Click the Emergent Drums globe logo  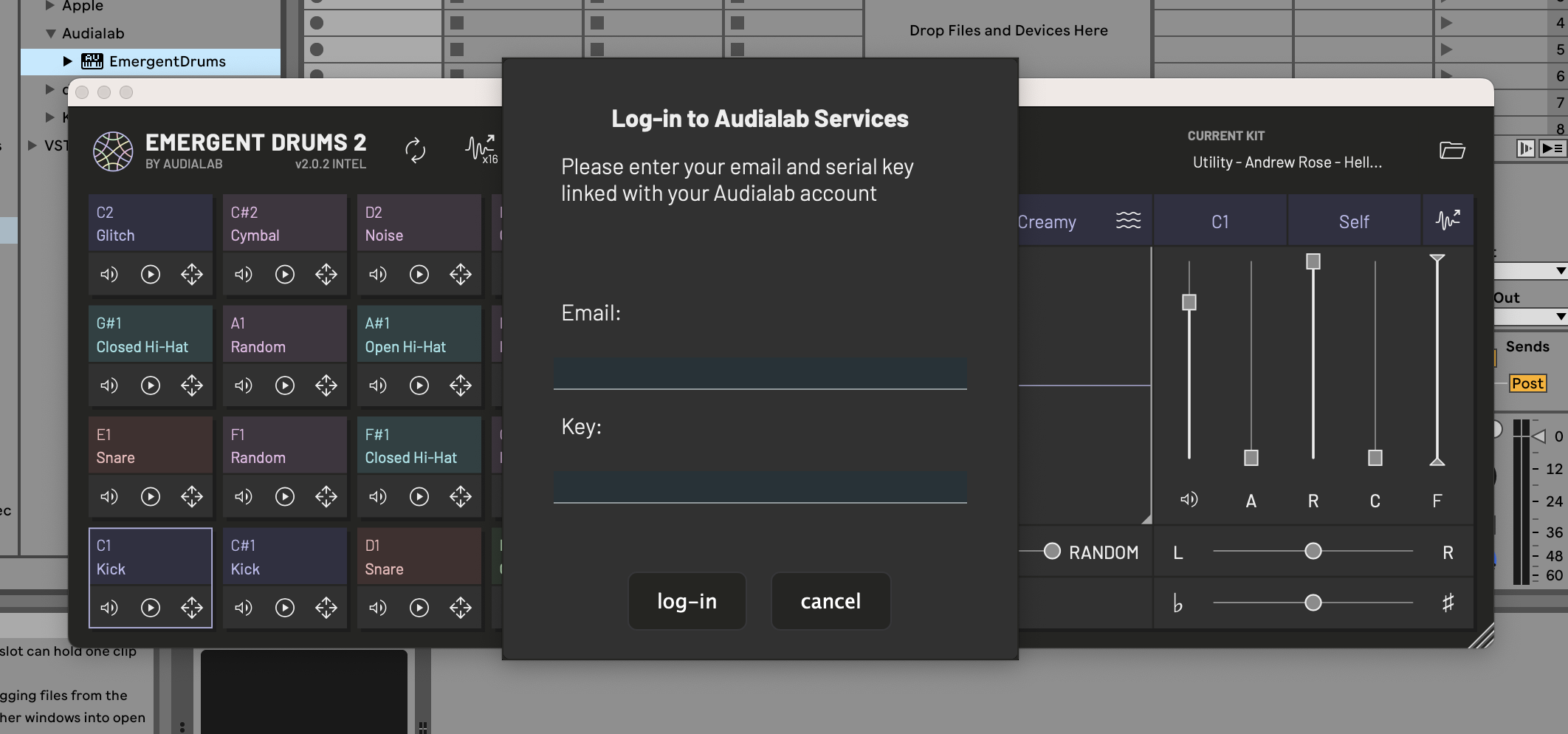pos(113,151)
